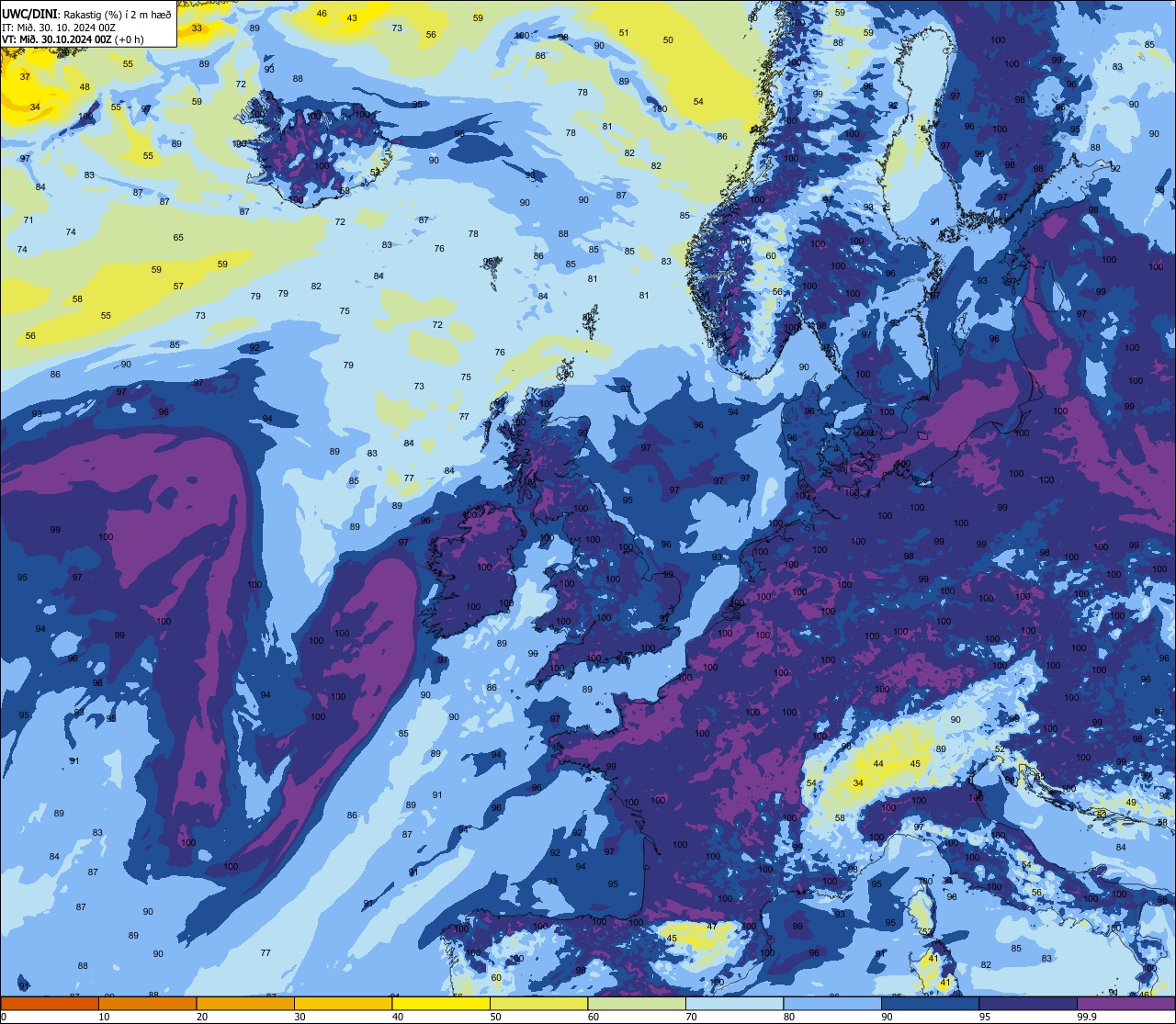Click the humidity value '49' on the map
This screenshot has width=1176, height=1024.
click(1131, 803)
